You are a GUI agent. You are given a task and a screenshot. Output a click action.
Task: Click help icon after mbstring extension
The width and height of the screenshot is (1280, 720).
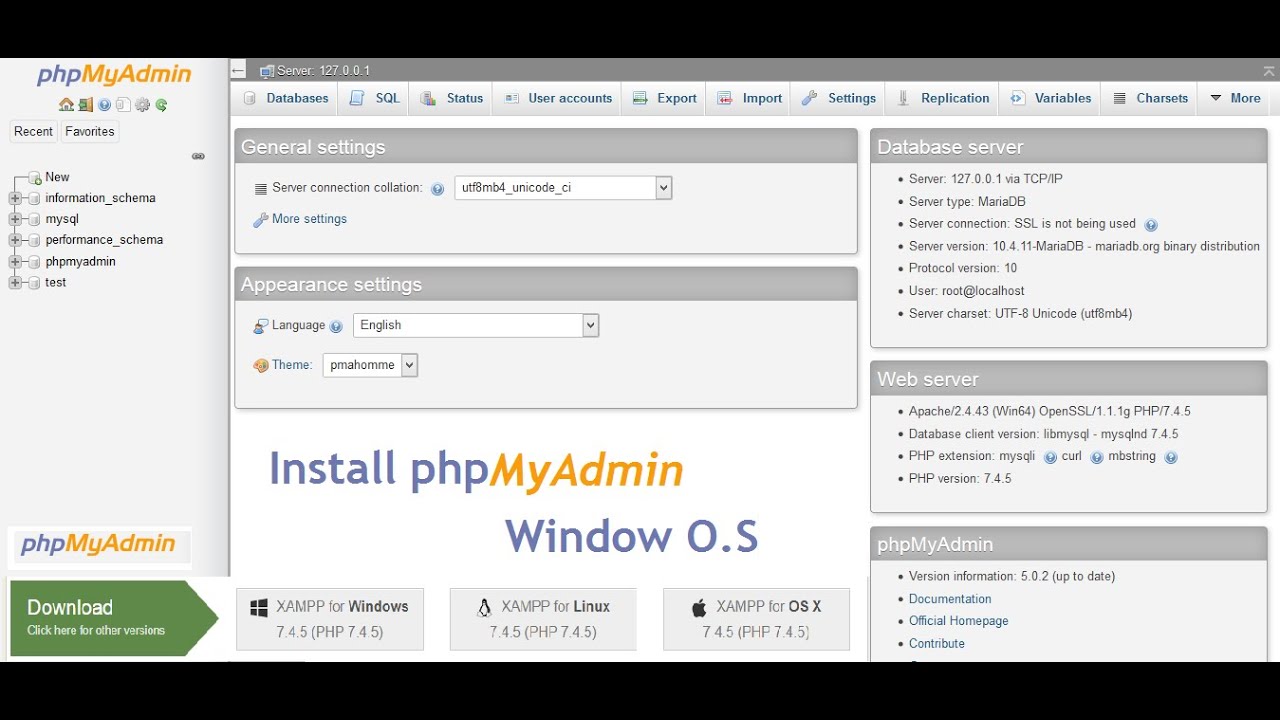(1171, 457)
